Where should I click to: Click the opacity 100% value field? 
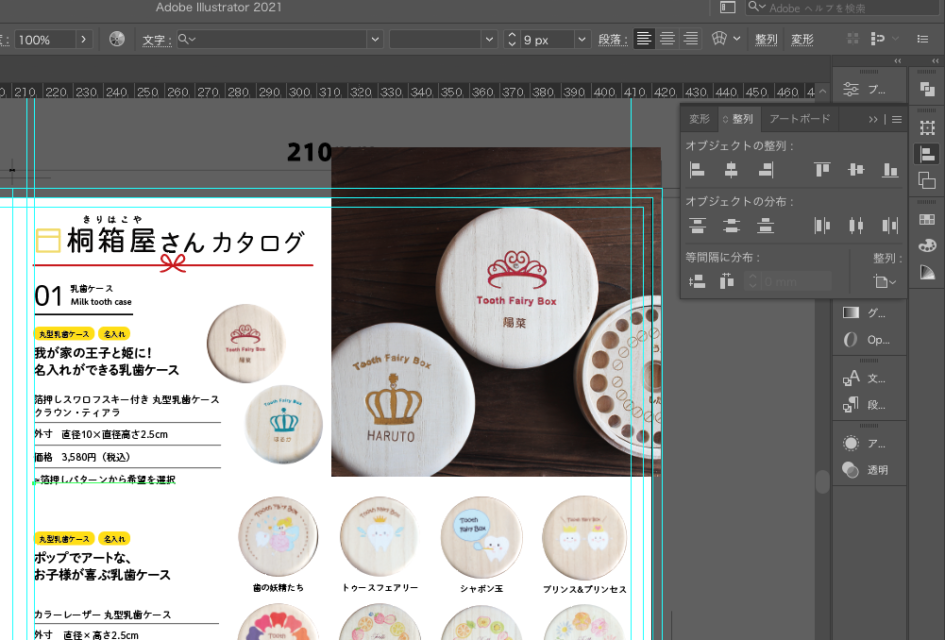[45, 40]
